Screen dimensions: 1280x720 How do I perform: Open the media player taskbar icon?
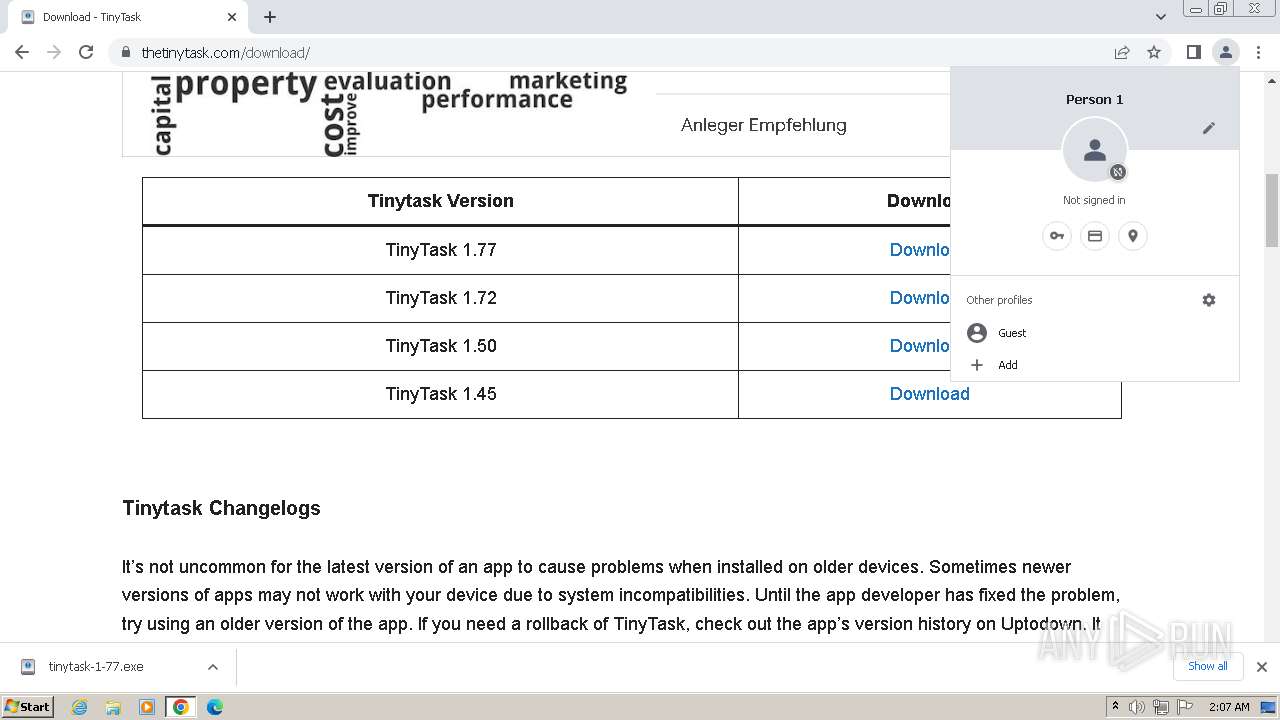(x=147, y=707)
